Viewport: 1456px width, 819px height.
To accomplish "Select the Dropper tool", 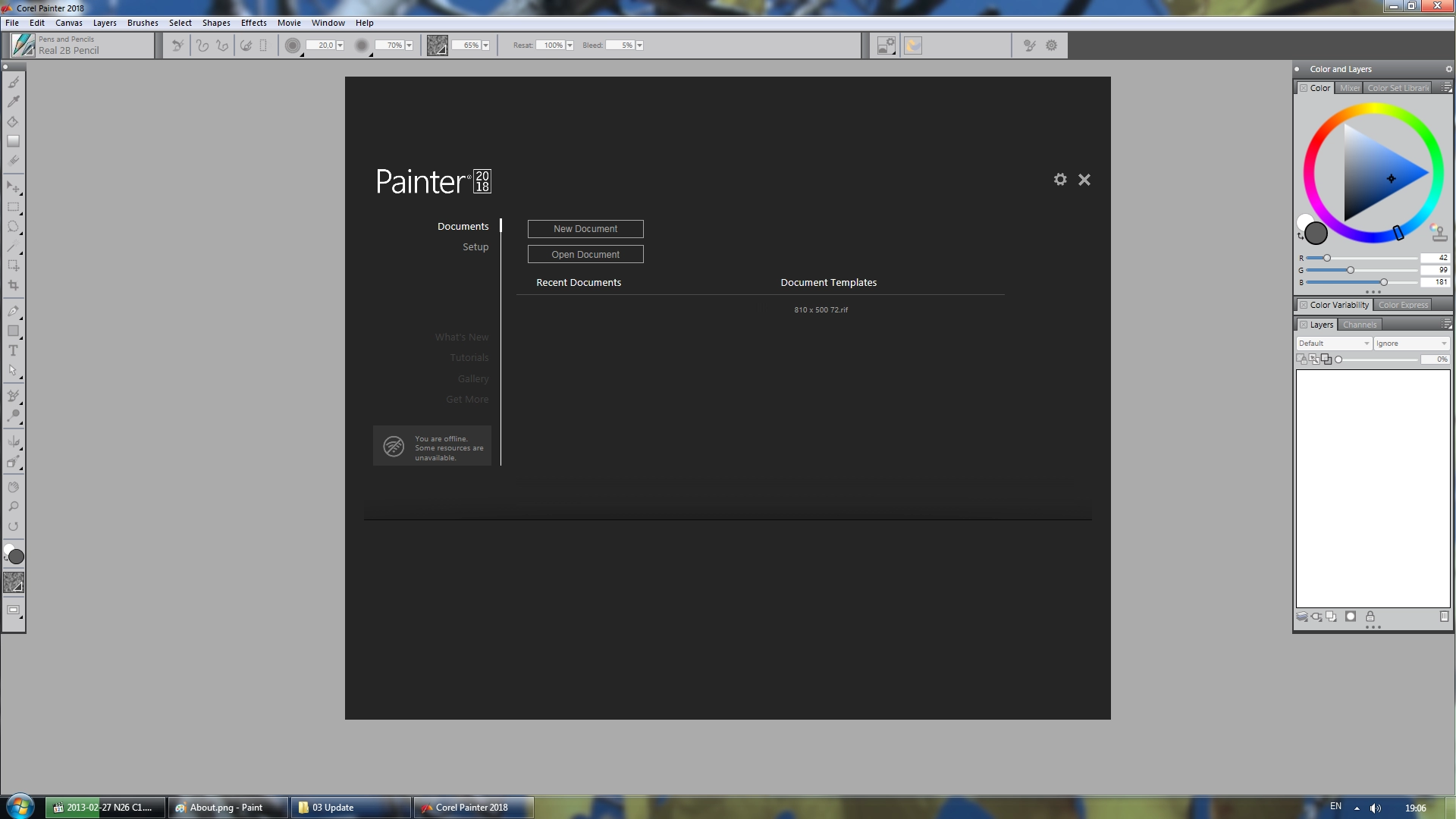I will [x=13, y=102].
